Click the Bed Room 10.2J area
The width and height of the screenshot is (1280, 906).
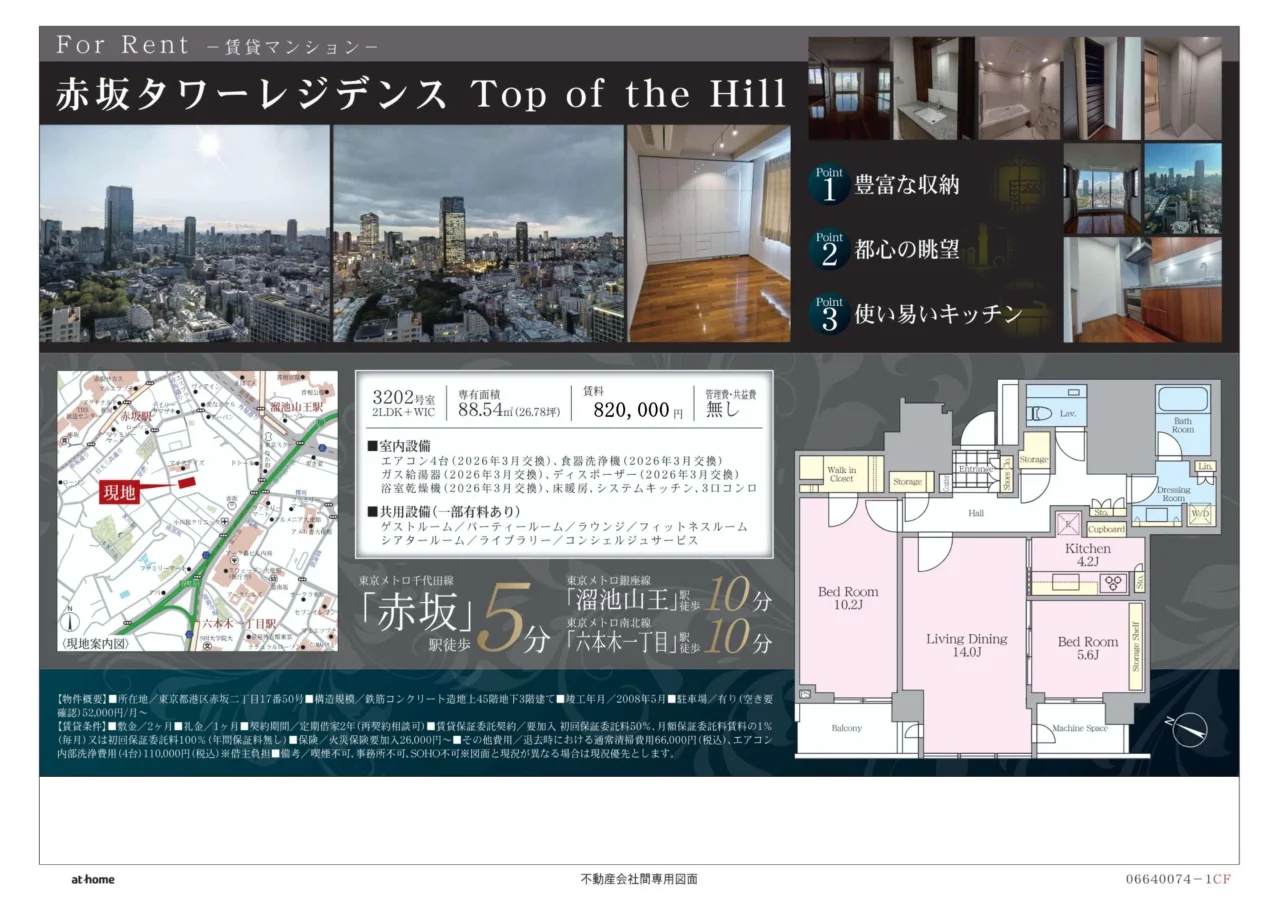pyautogui.click(x=848, y=597)
